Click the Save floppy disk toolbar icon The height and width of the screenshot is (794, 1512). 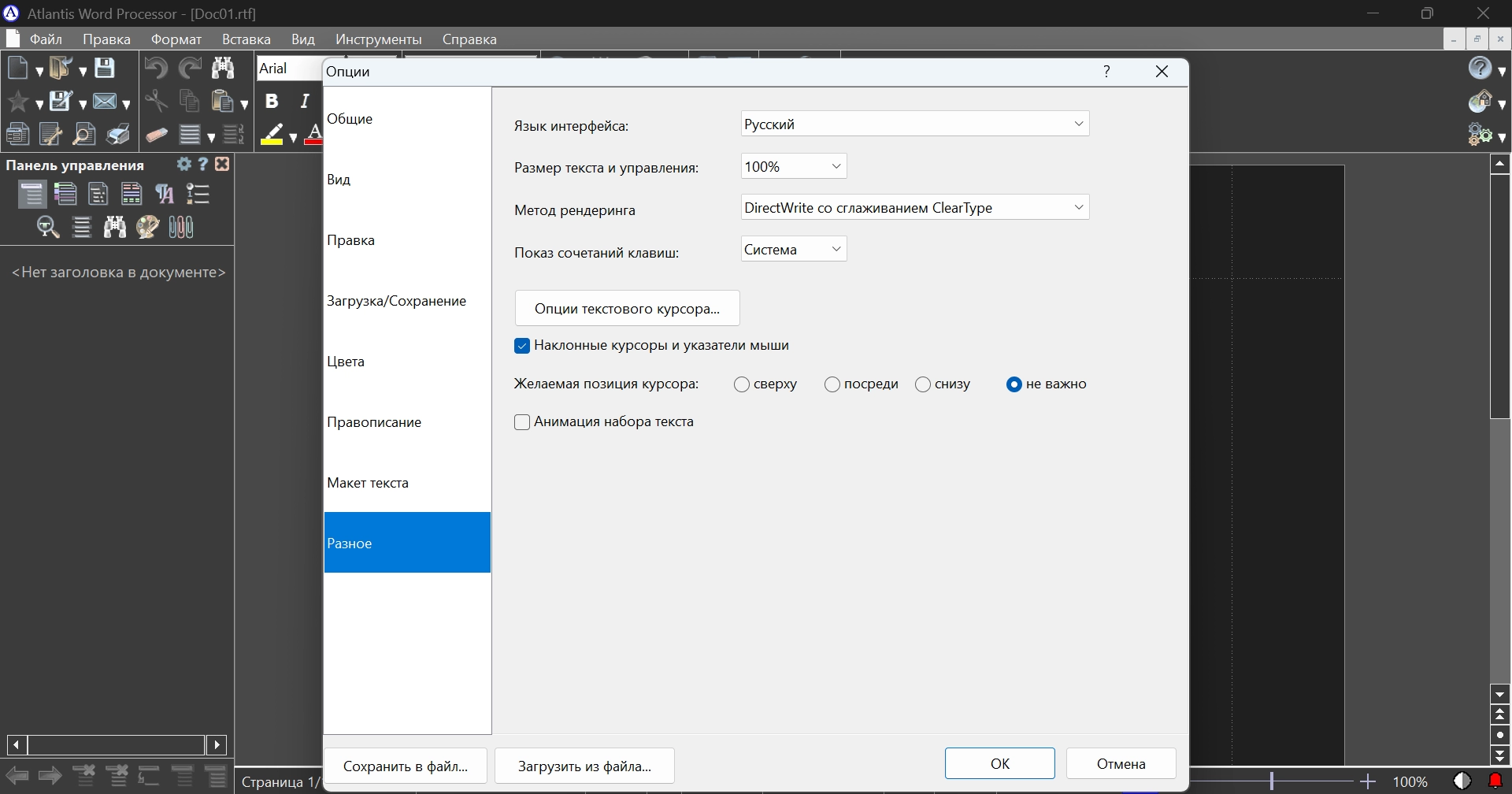(x=105, y=69)
